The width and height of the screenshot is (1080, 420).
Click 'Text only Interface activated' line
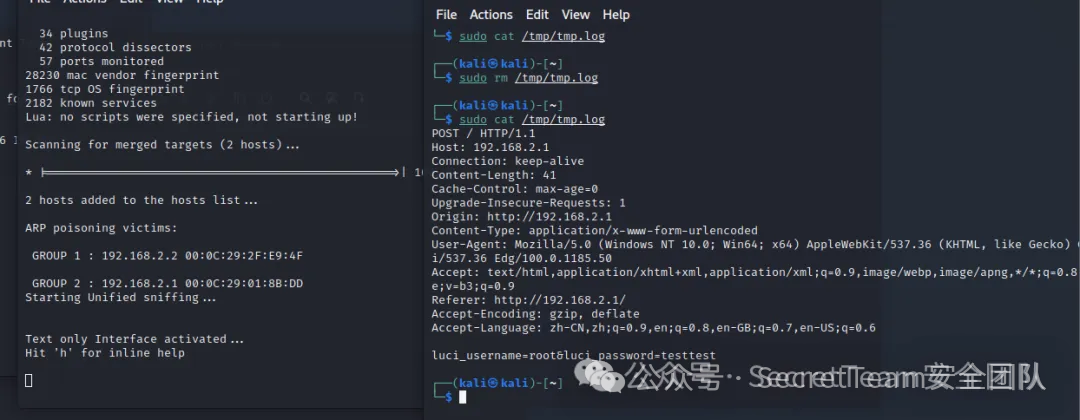click(134, 339)
